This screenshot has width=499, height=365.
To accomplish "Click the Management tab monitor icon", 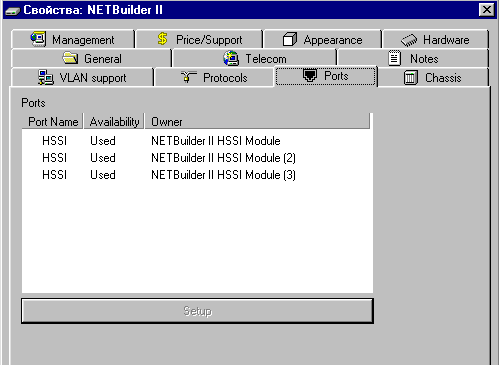I will tap(38, 39).
